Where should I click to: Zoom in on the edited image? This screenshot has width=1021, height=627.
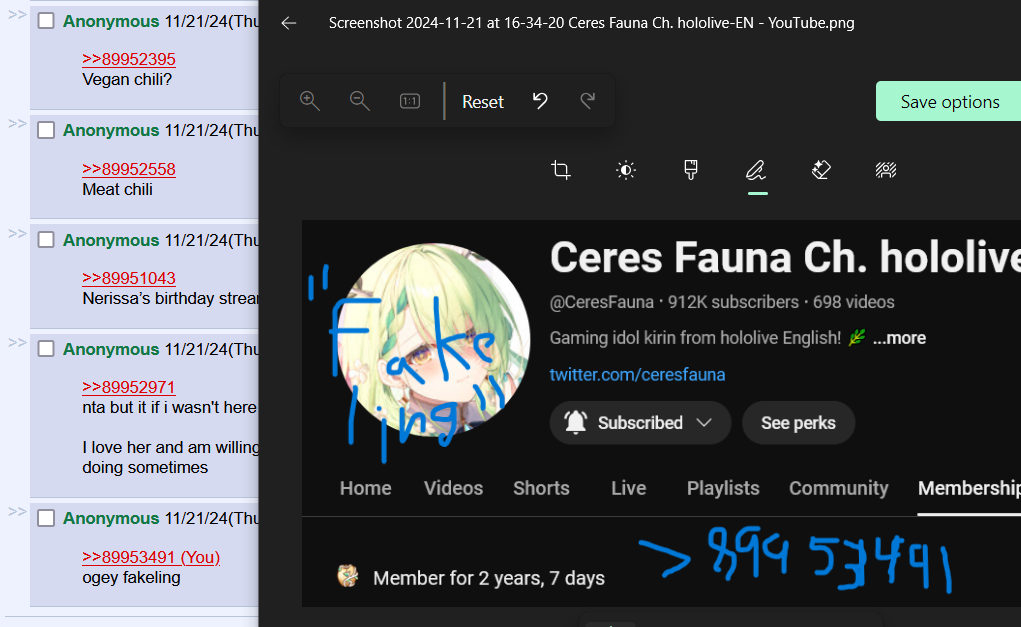309,101
